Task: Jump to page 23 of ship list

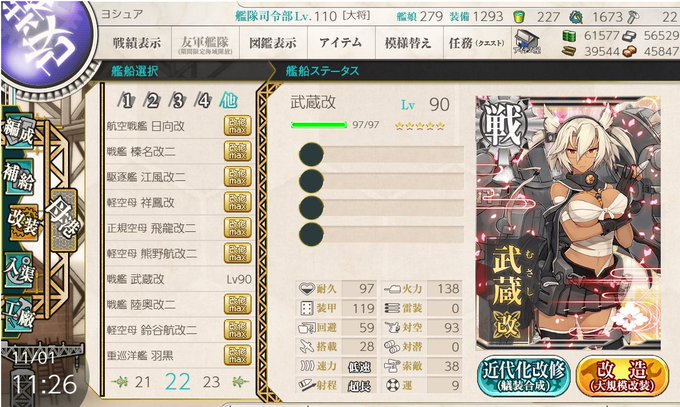Action: [x=211, y=382]
